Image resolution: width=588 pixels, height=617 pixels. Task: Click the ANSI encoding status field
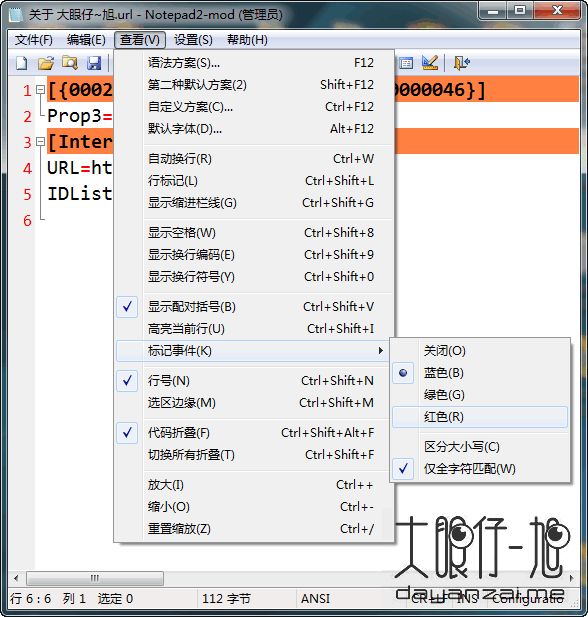(315, 599)
